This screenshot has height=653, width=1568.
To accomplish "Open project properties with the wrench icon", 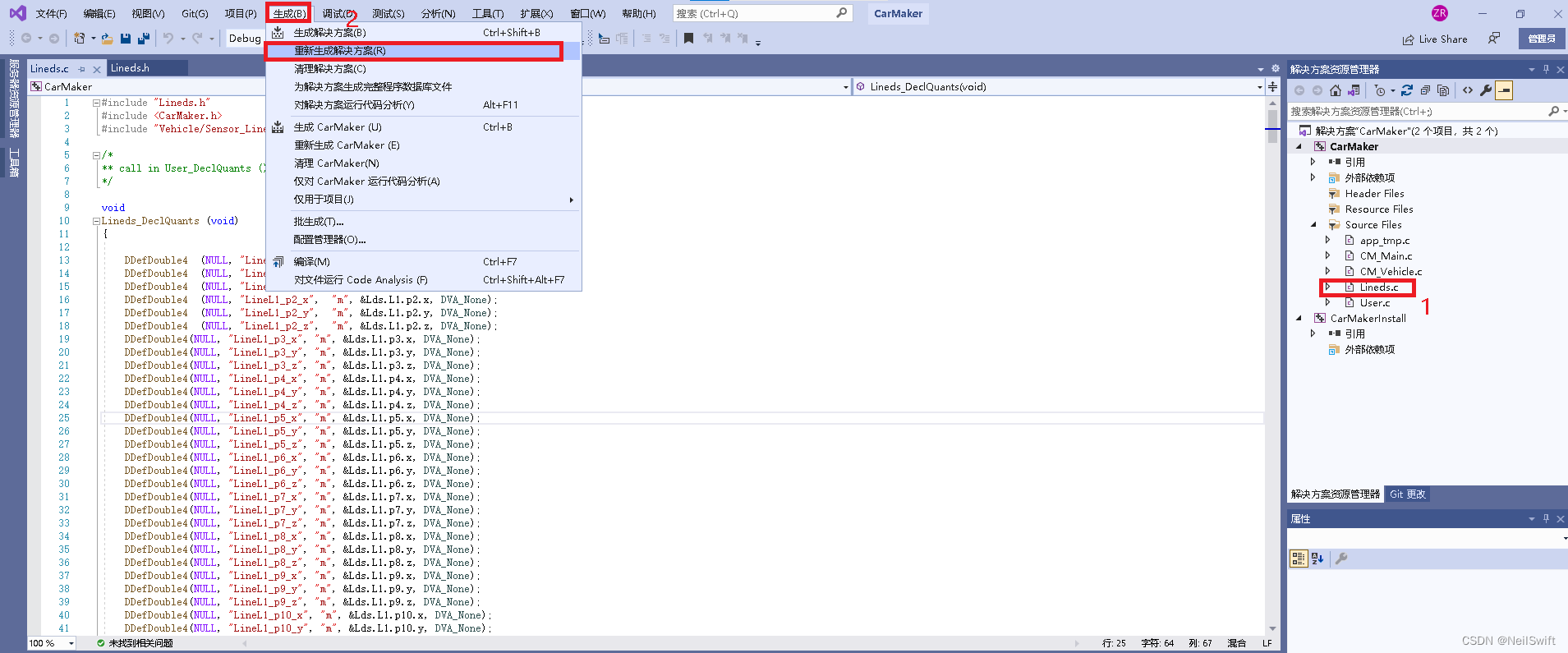I will [x=1486, y=90].
